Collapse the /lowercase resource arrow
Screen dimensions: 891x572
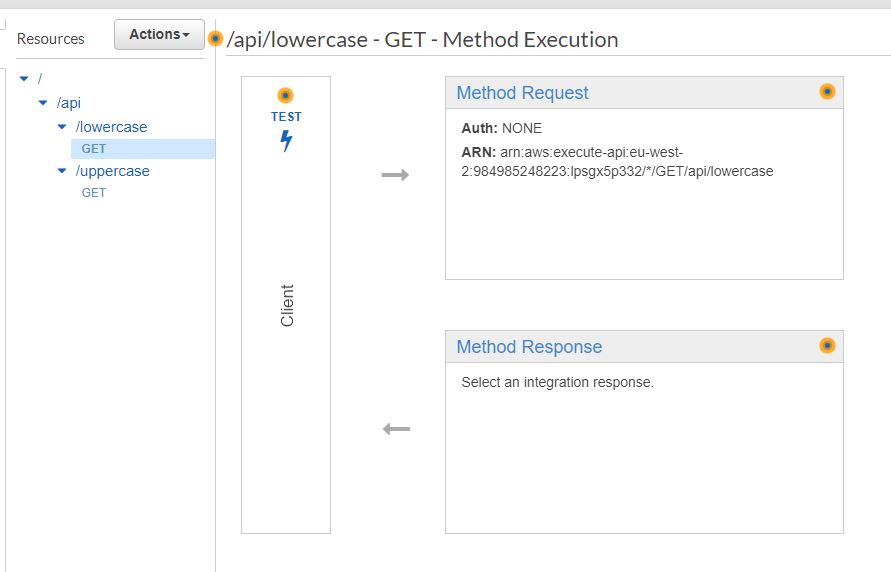[x=62, y=127]
